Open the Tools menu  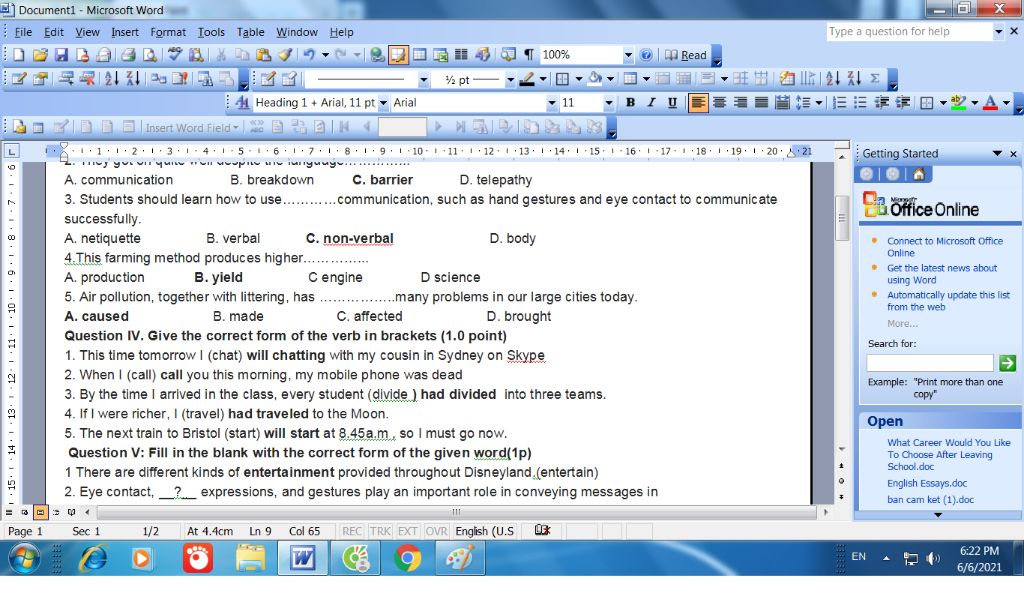[211, 32]
